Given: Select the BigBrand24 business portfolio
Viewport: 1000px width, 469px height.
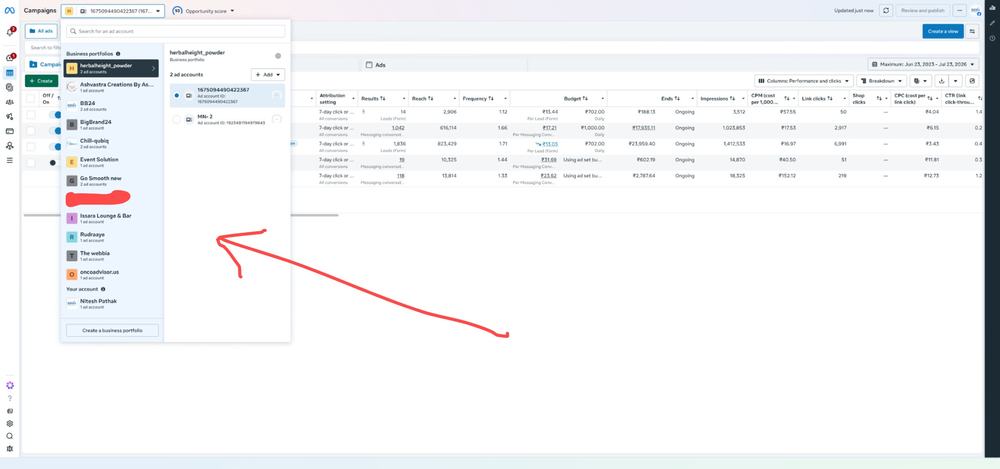Looking at the screenshot, I should click(x=112, y=124).
